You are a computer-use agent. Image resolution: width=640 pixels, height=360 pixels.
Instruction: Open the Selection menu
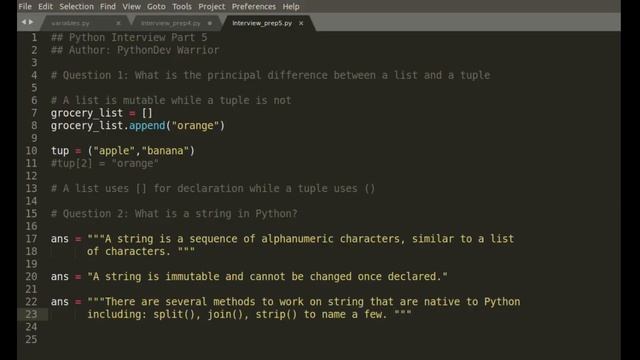click(76, 7)
